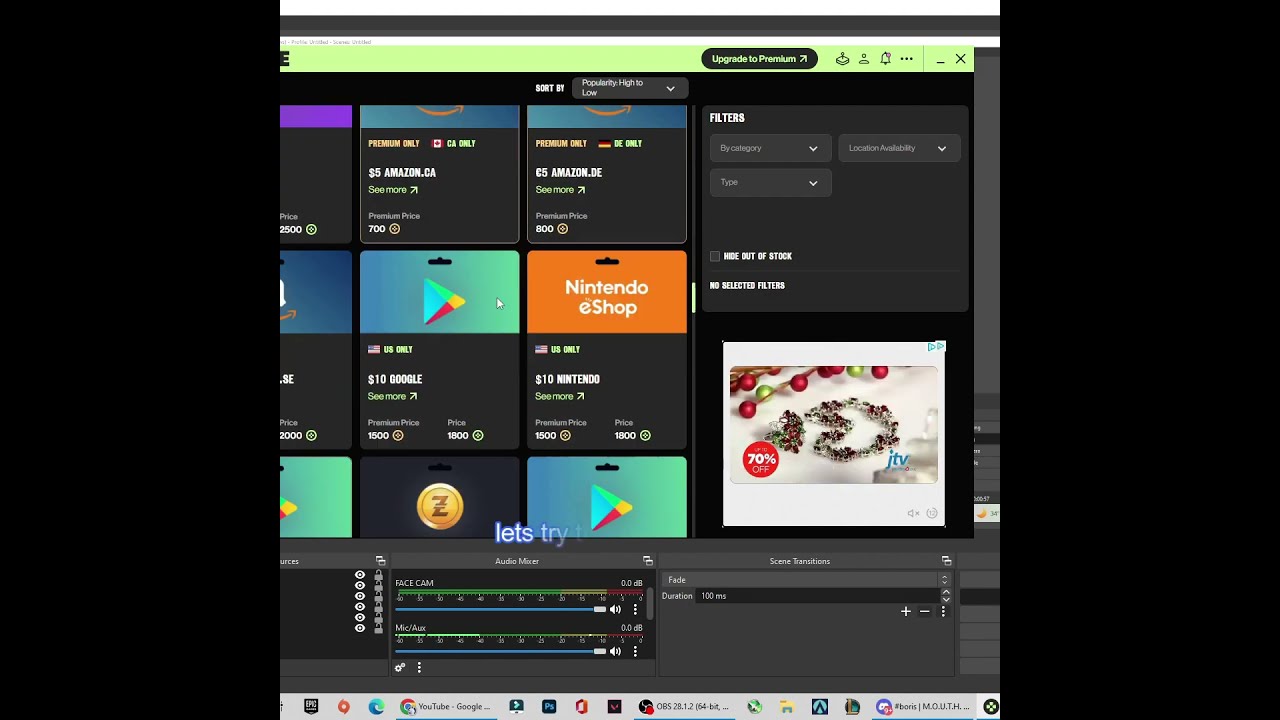This screenshot has width=1280, height=720.
Task: Open Epic Games from the taskbar
Action: (x=311, y=706)
